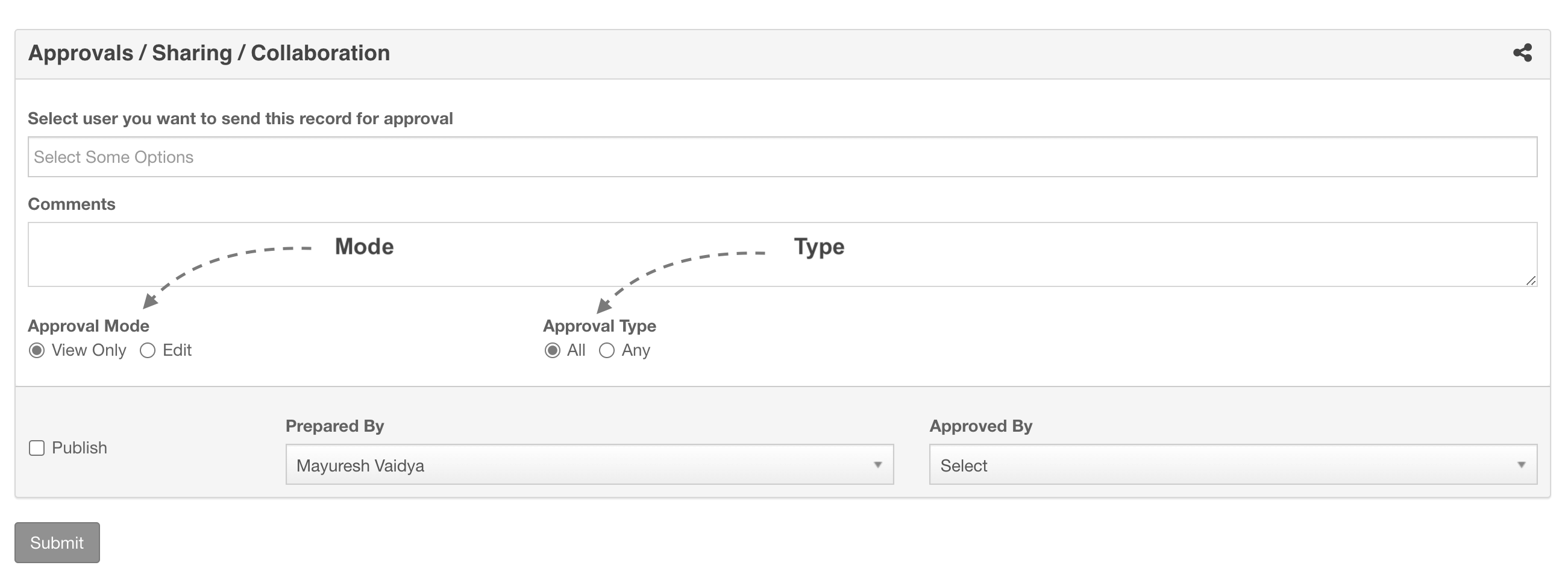Click the View Only label

tap(89, 350)
